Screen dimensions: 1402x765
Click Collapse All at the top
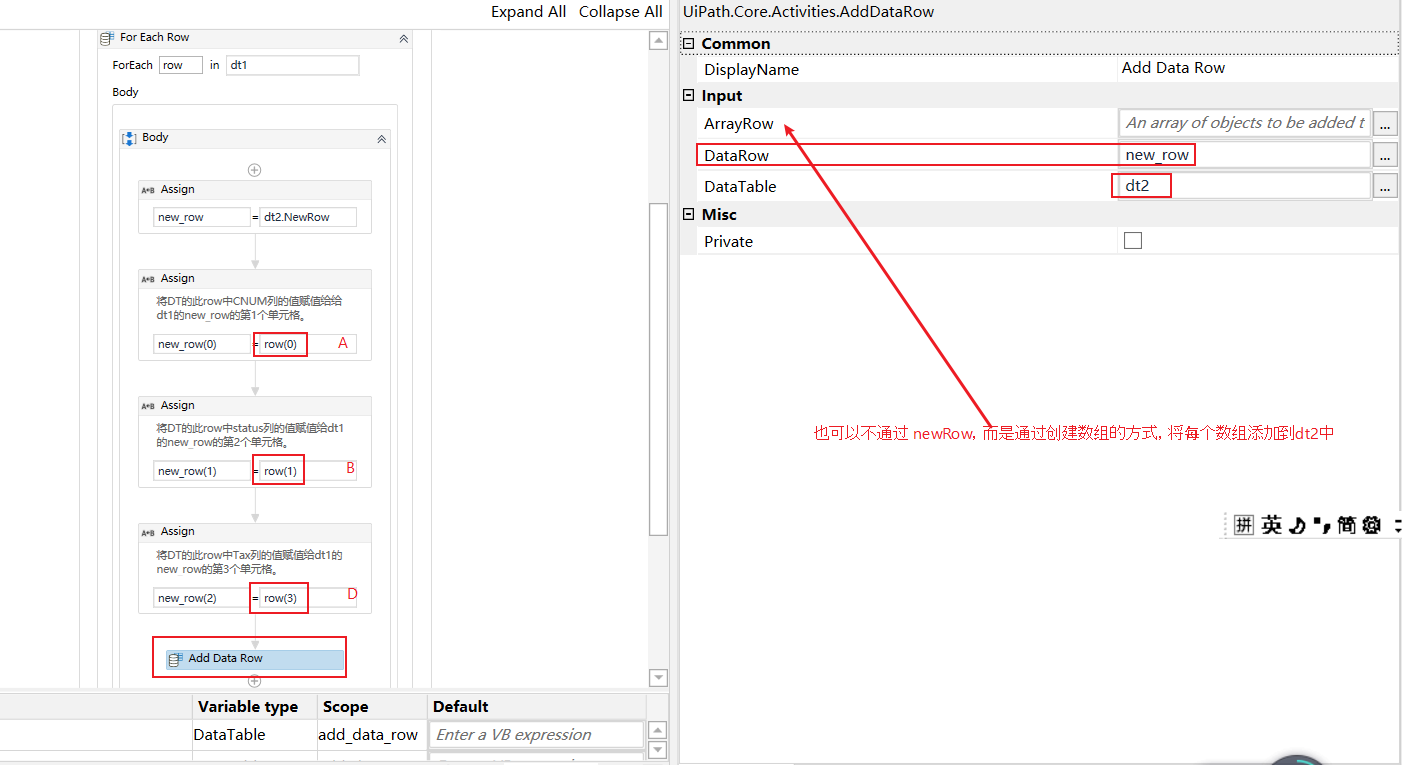pos(620,12)
